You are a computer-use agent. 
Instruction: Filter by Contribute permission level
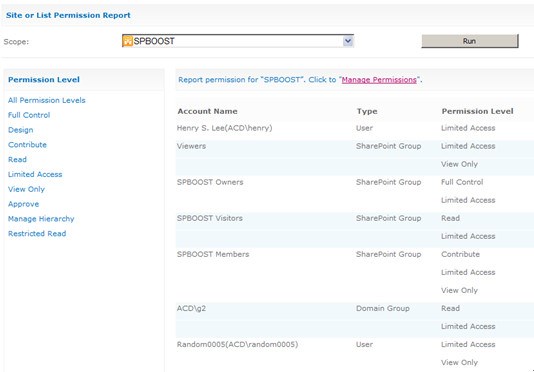pyautogui.click(x=27, y=144)
